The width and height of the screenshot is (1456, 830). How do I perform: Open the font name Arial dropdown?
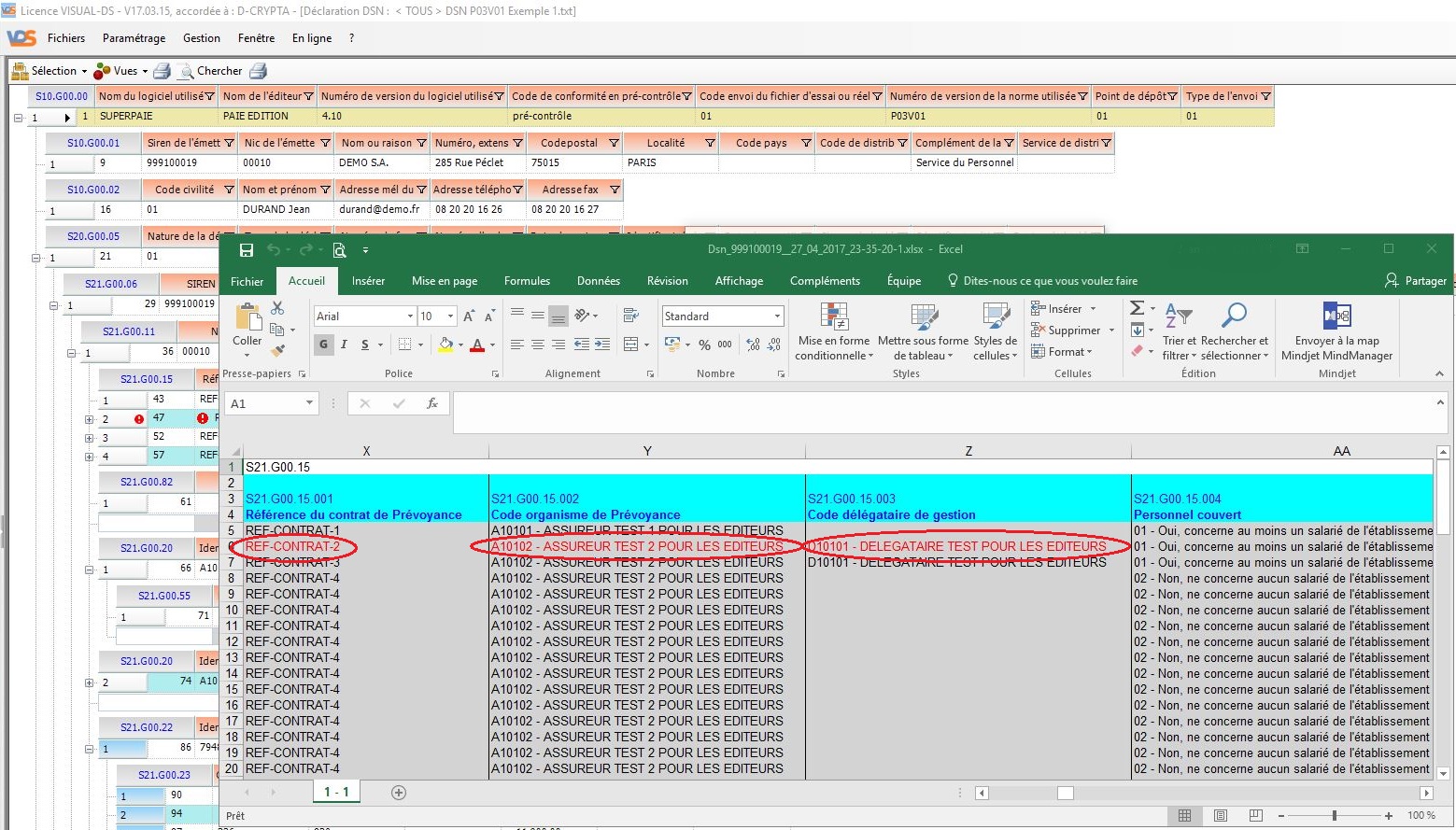[409, 317]
